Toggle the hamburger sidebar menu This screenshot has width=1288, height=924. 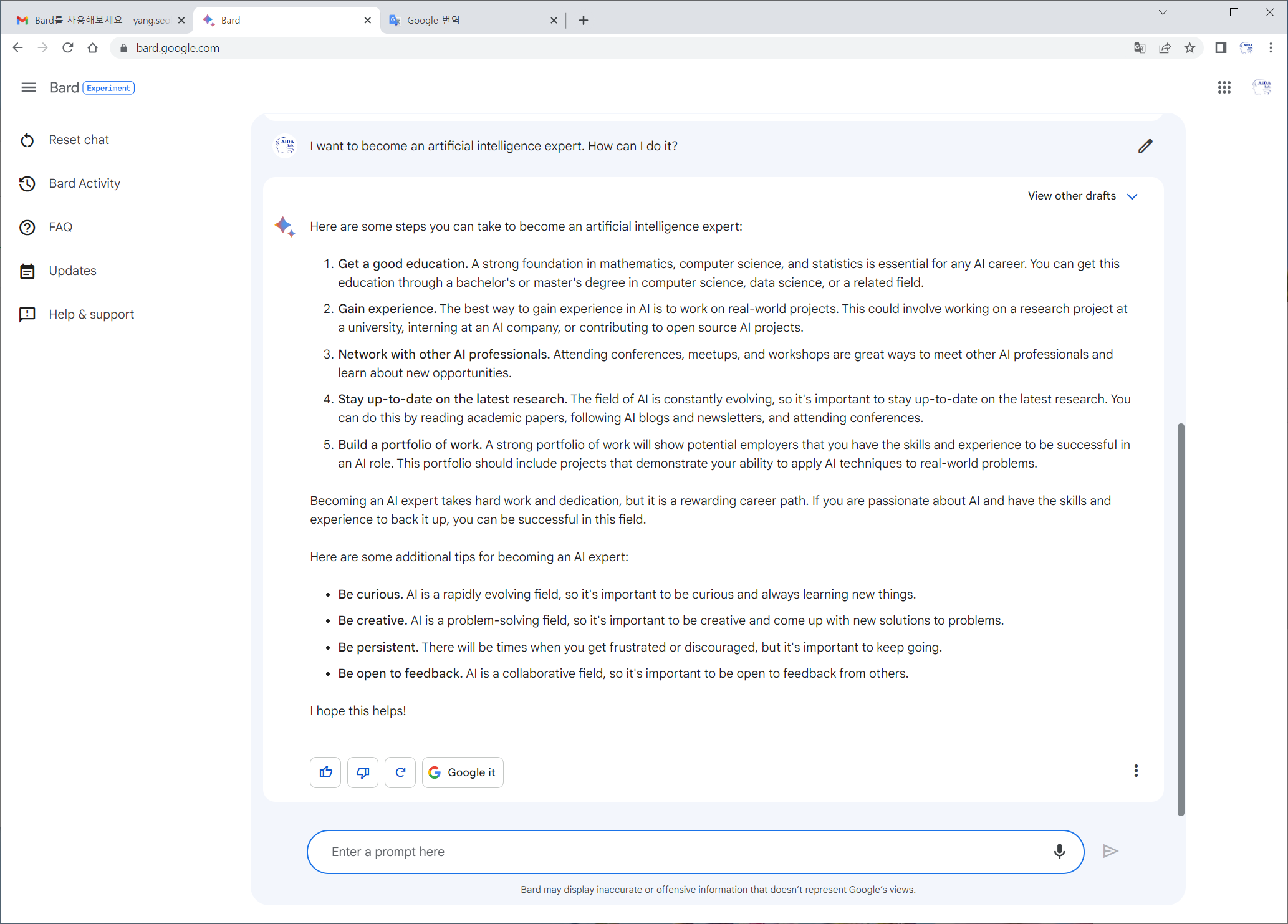coord(29,88)
